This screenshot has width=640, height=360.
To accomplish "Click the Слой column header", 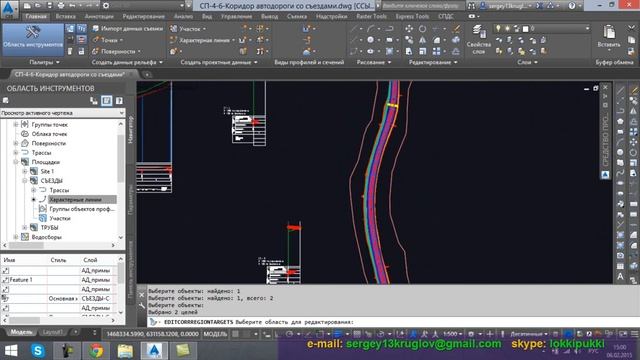I will (x=90, y=260).
